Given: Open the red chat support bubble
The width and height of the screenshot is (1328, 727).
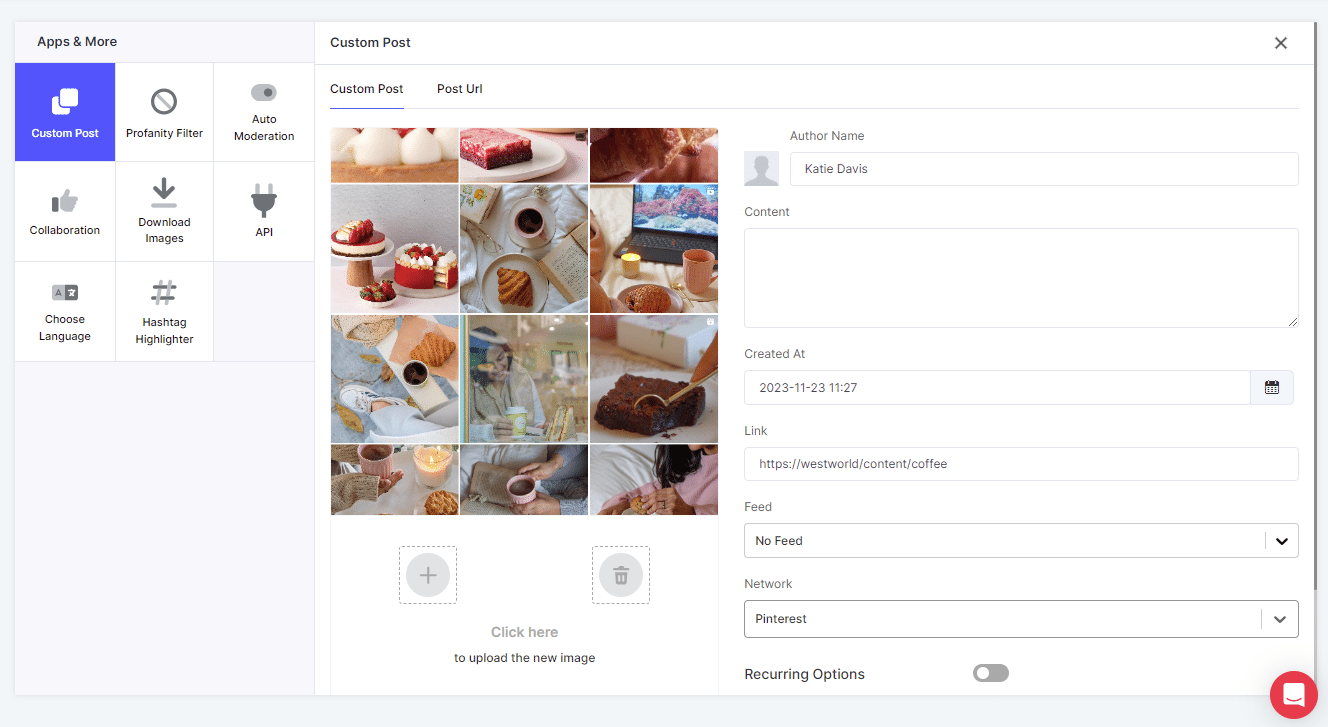Looking at the screenshot, I should pos(1293,694).
